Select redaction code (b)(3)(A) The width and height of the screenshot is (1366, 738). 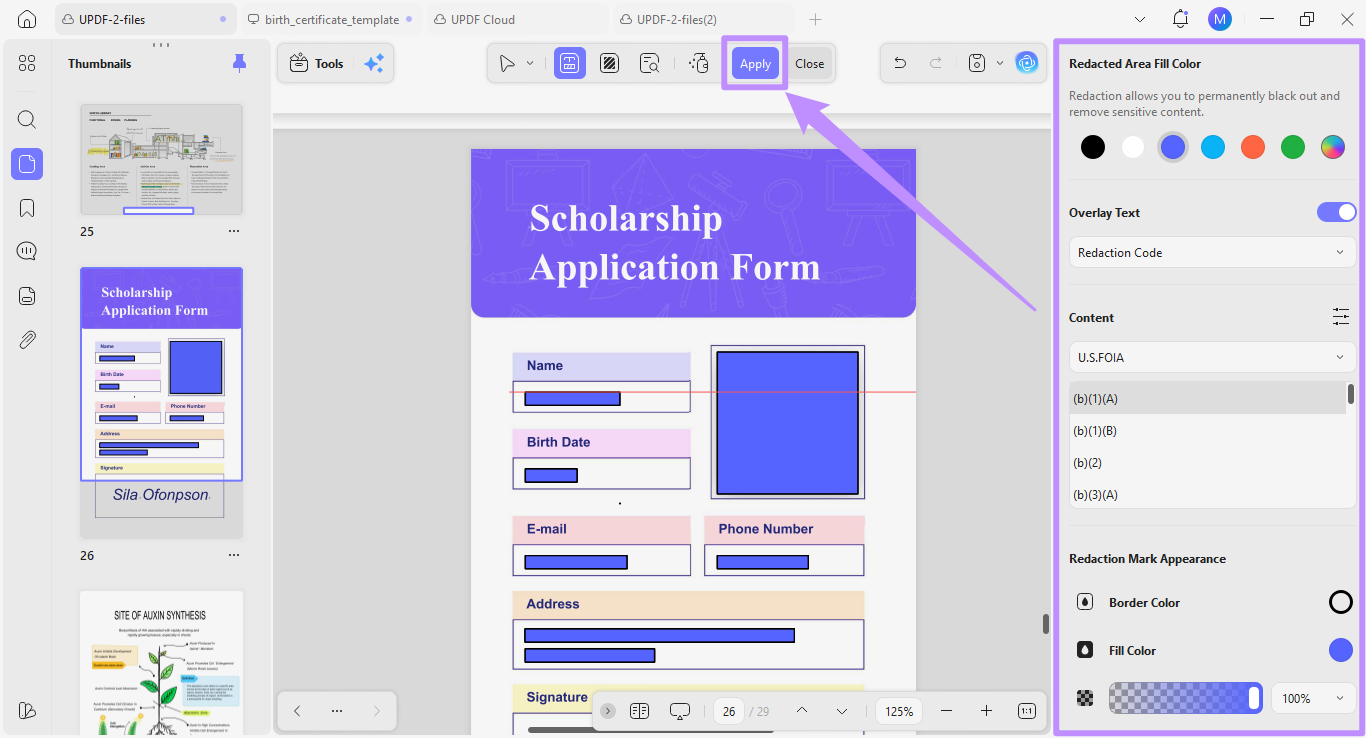click(1207, 494)
